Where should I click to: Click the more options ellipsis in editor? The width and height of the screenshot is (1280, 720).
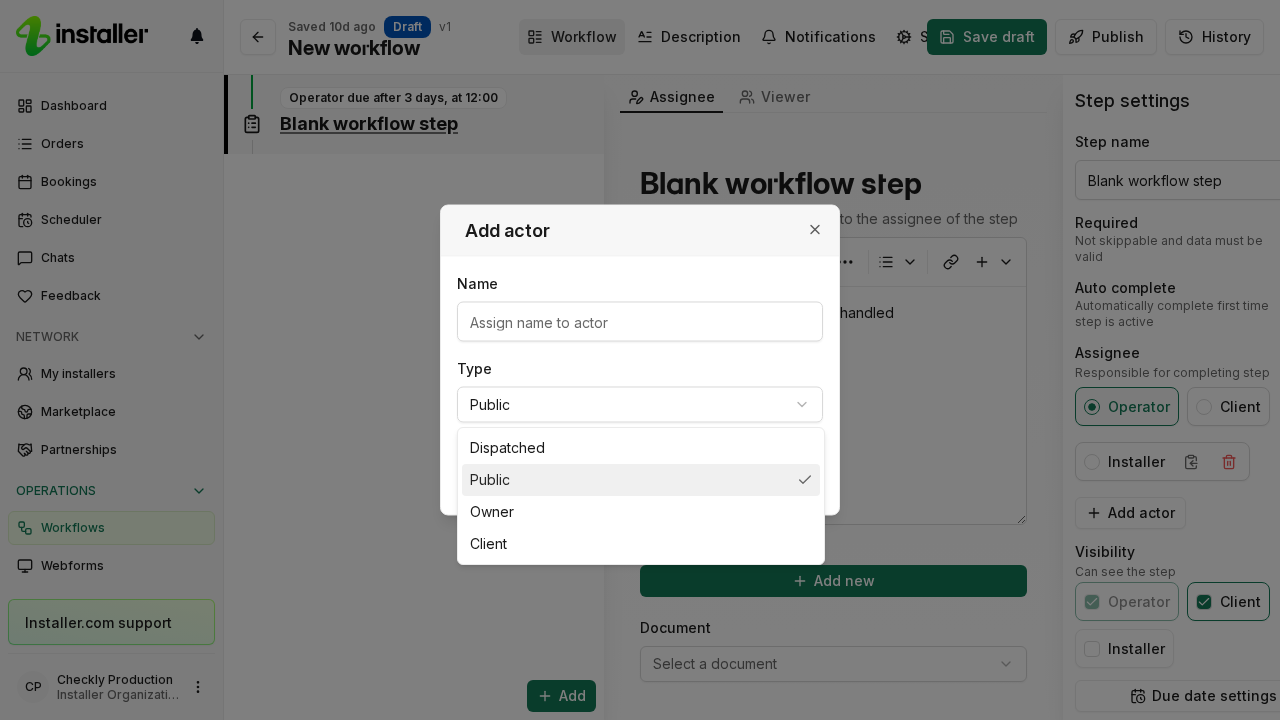tap(846, 262)
